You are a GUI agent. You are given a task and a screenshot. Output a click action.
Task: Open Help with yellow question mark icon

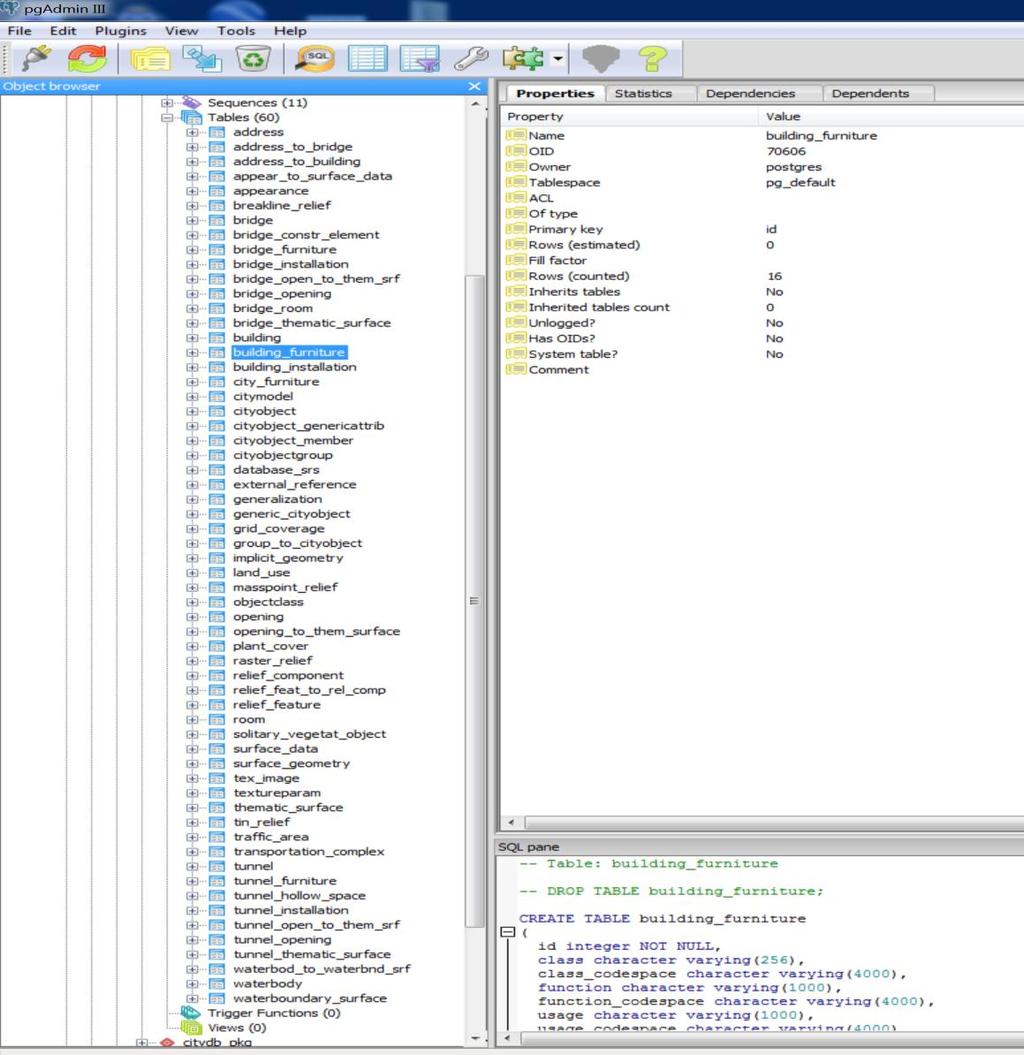(653, 59)
